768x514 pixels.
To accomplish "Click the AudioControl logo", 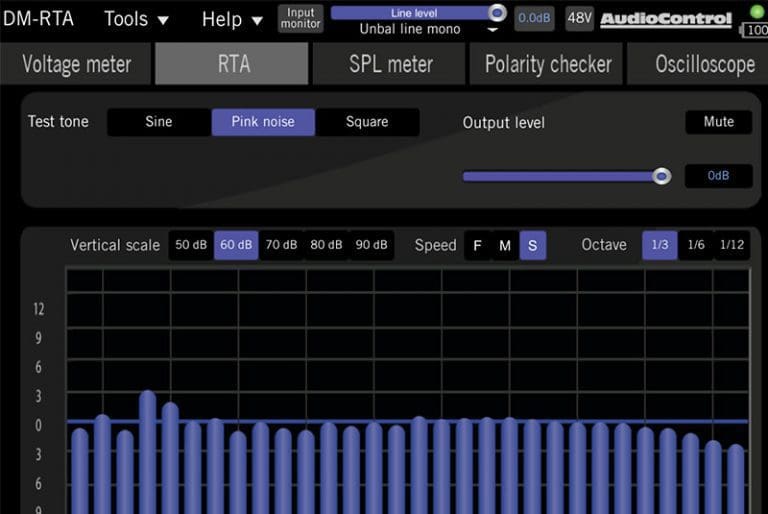I will point(667,19).
